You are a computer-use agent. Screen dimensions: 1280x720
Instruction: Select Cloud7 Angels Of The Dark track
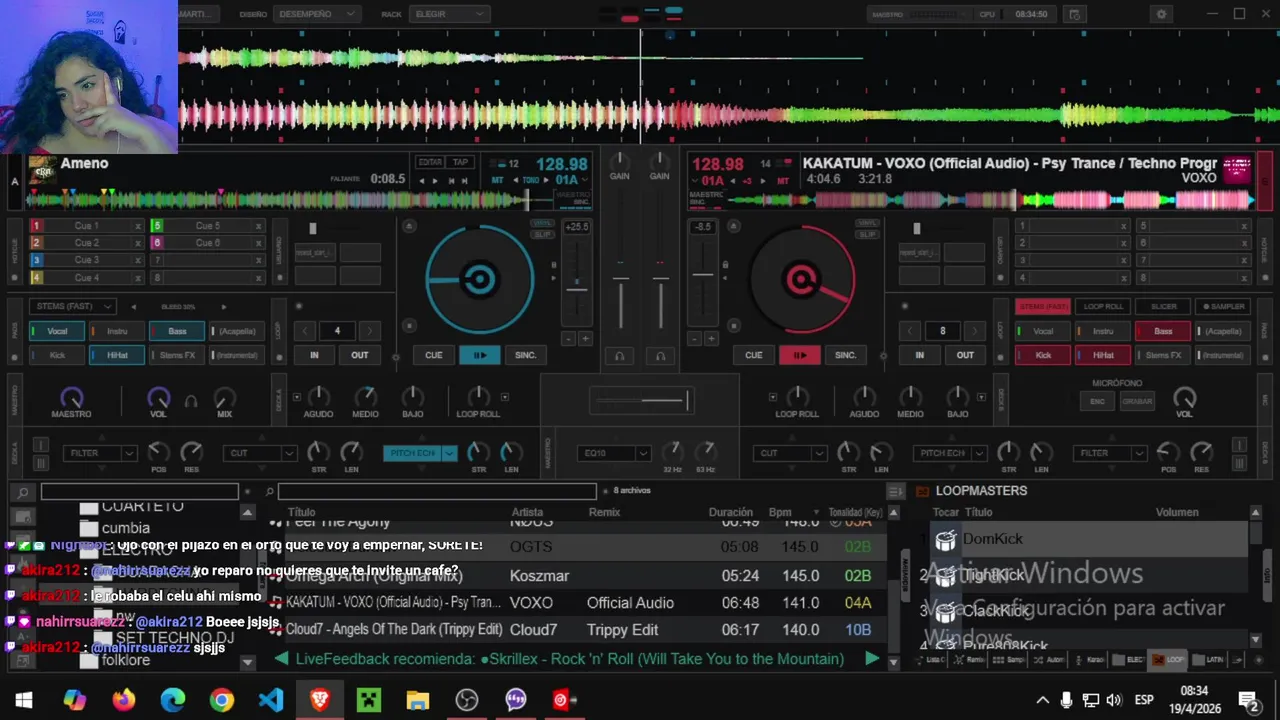pos(577,630)
